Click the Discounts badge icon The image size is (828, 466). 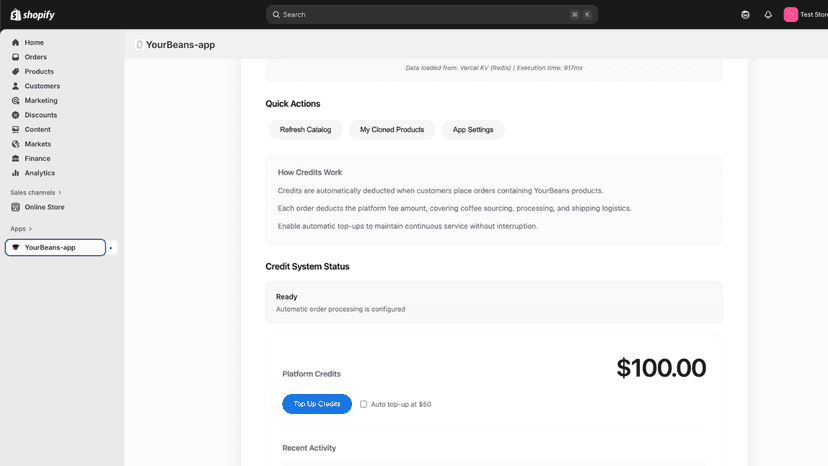pos(15,115)
